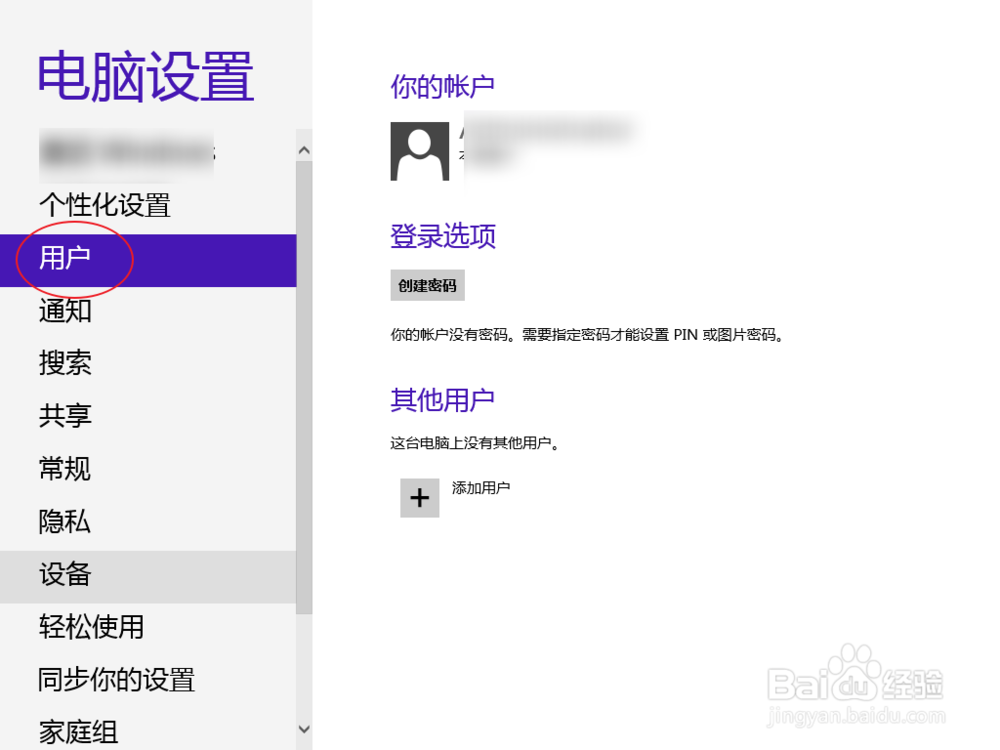Click the password notice mentioning PIN
This screenshot has height=750, width=1000.
(x=587, y=335)
